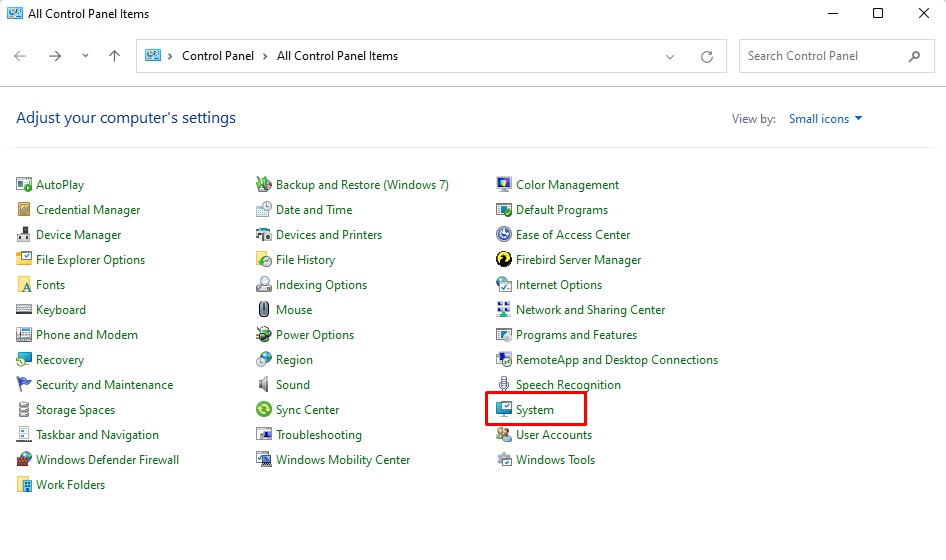Go up one level with up arrow
This screenshot has width=946, height=560.
coord(114,56)
